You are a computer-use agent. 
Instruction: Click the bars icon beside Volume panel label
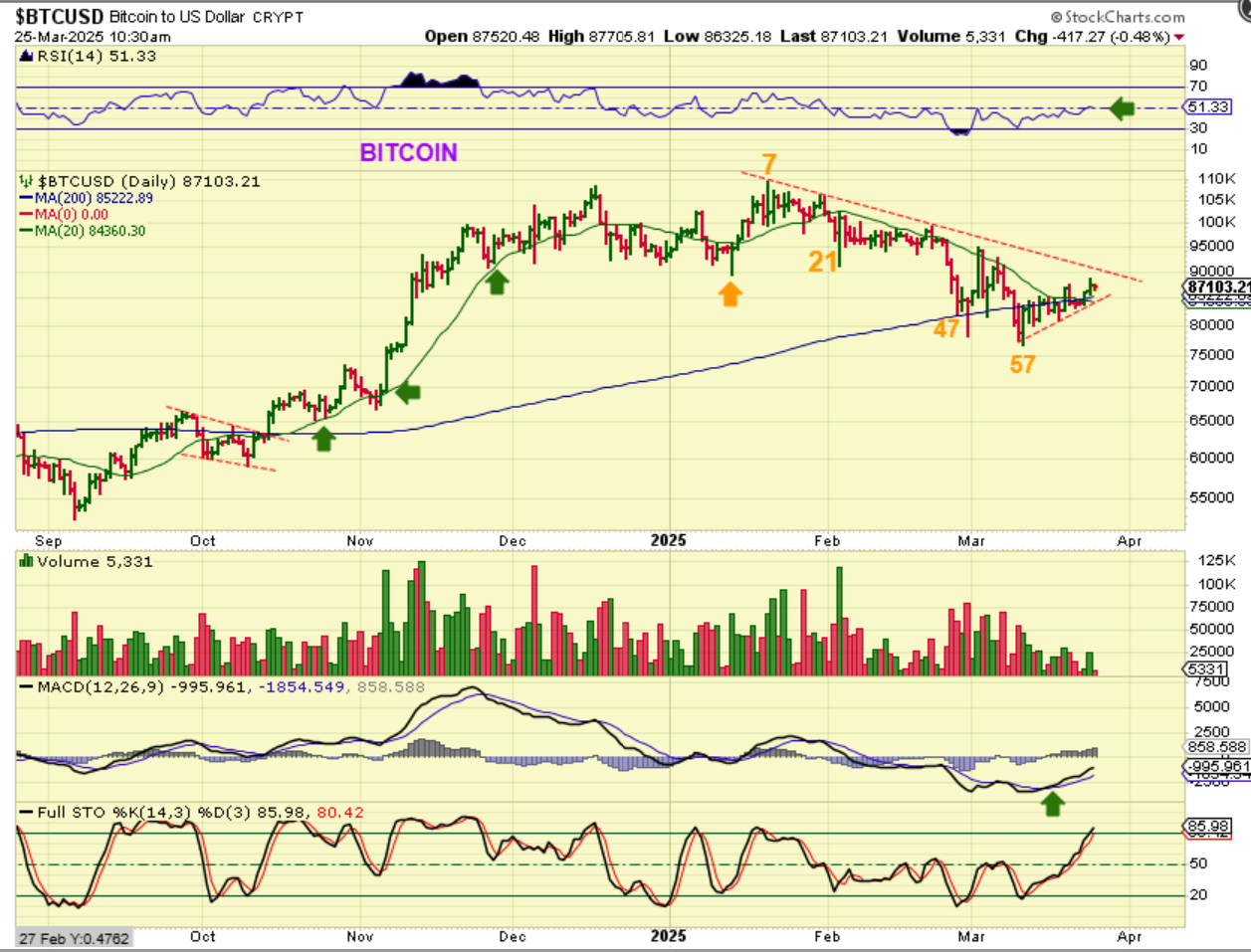[27, 562]
